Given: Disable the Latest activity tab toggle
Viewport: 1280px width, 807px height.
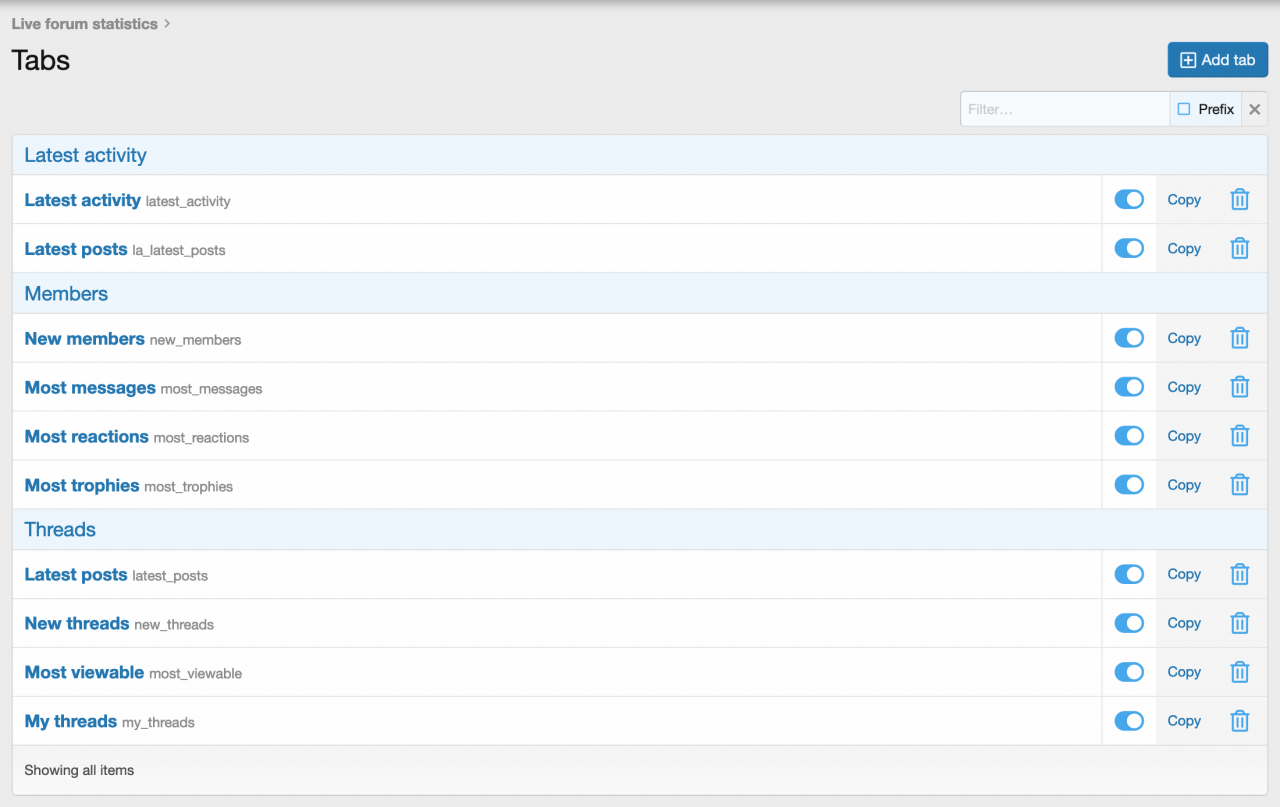Looking at the screenshot, I should tap(1129, 200).
